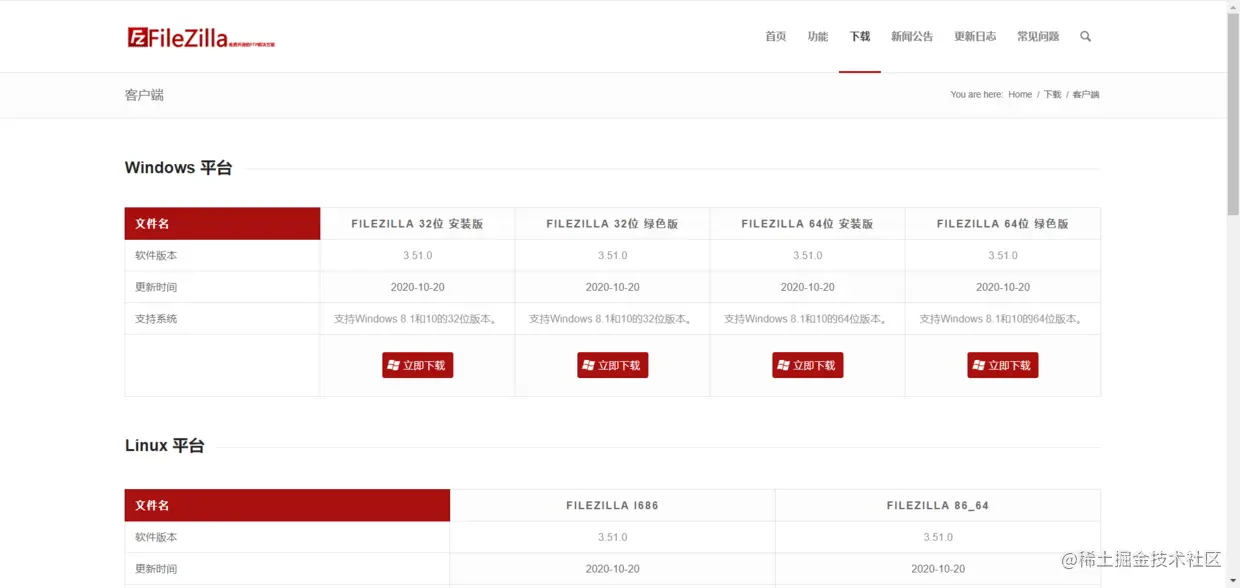Select the FILEZILLA I686 column header
The image size is (1240, 588).
point(612,505)
